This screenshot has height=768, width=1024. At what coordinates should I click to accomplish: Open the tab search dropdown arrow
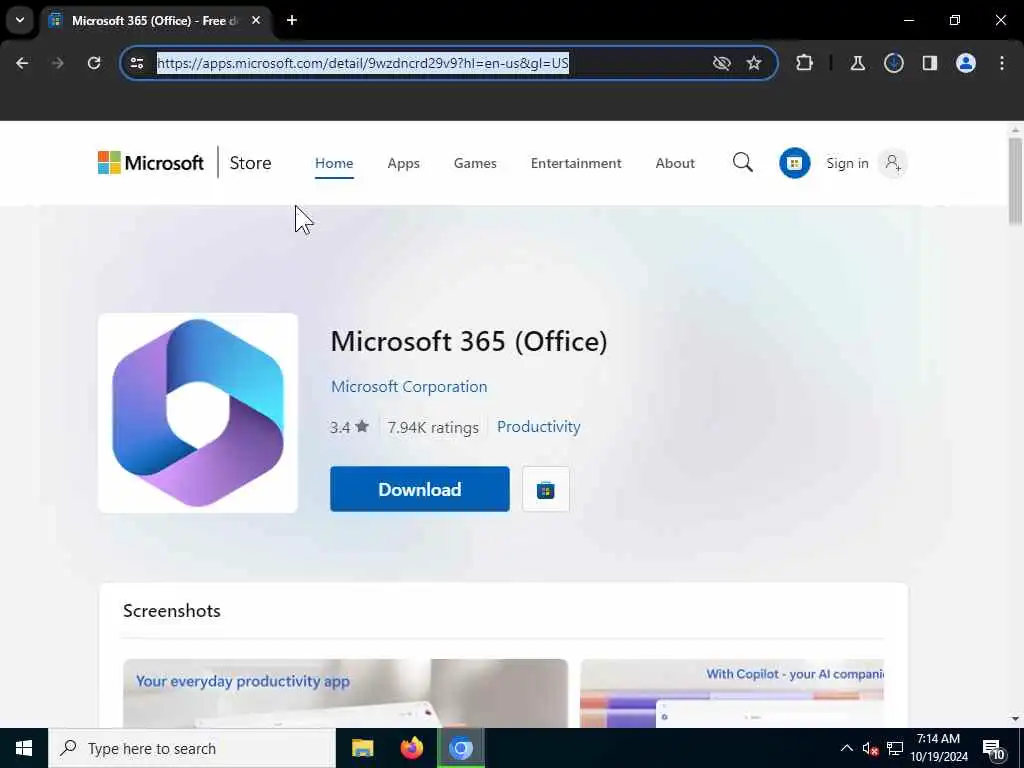click(x=20, y=20)
